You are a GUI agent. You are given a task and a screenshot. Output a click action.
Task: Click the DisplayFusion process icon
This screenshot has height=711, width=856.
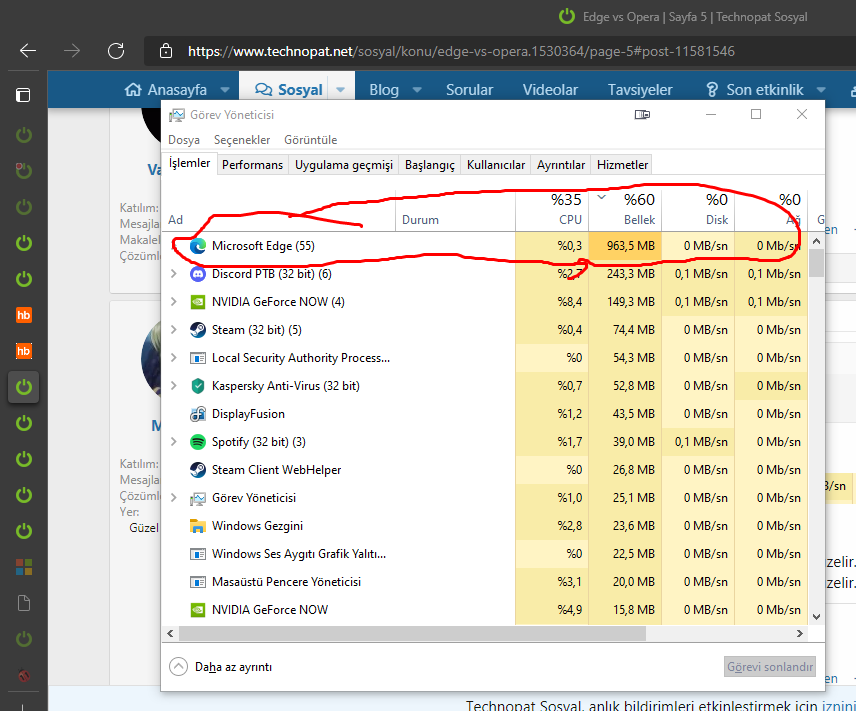(198, 414)
